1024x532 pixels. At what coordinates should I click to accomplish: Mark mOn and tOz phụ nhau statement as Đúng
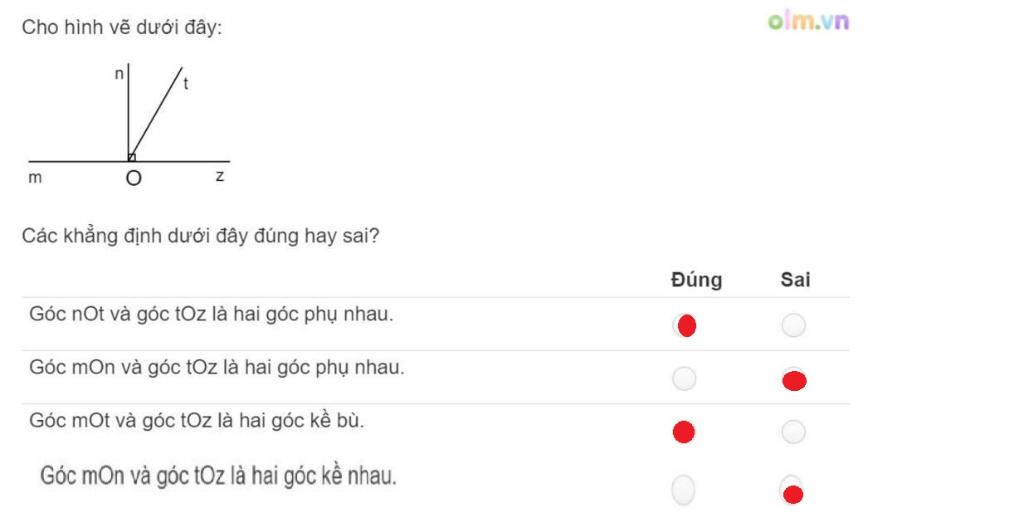pos(684,379)
